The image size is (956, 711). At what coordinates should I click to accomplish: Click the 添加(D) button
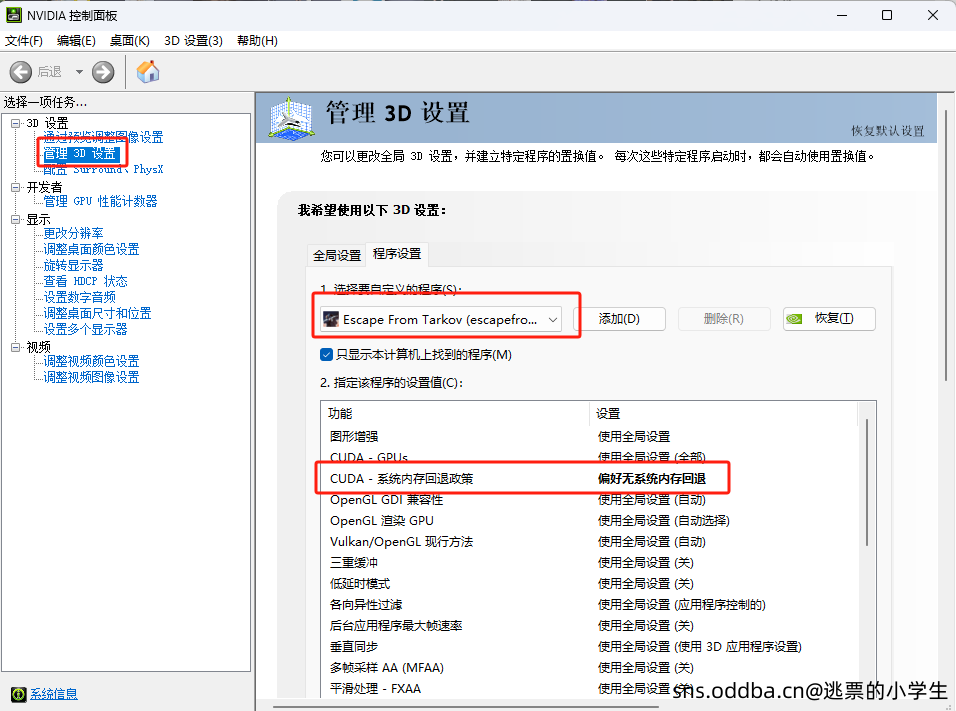click(x=619, y=319)
